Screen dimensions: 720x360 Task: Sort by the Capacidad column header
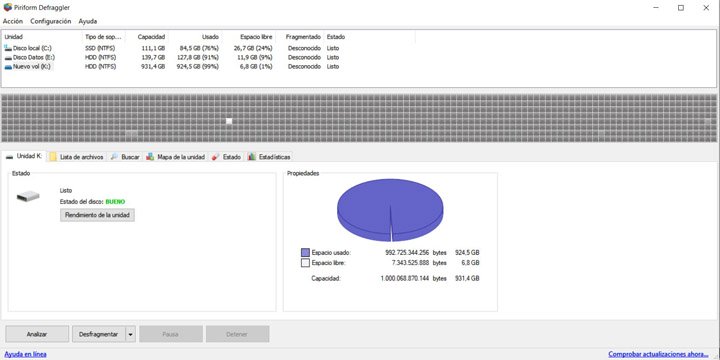[x=146, y=37]
